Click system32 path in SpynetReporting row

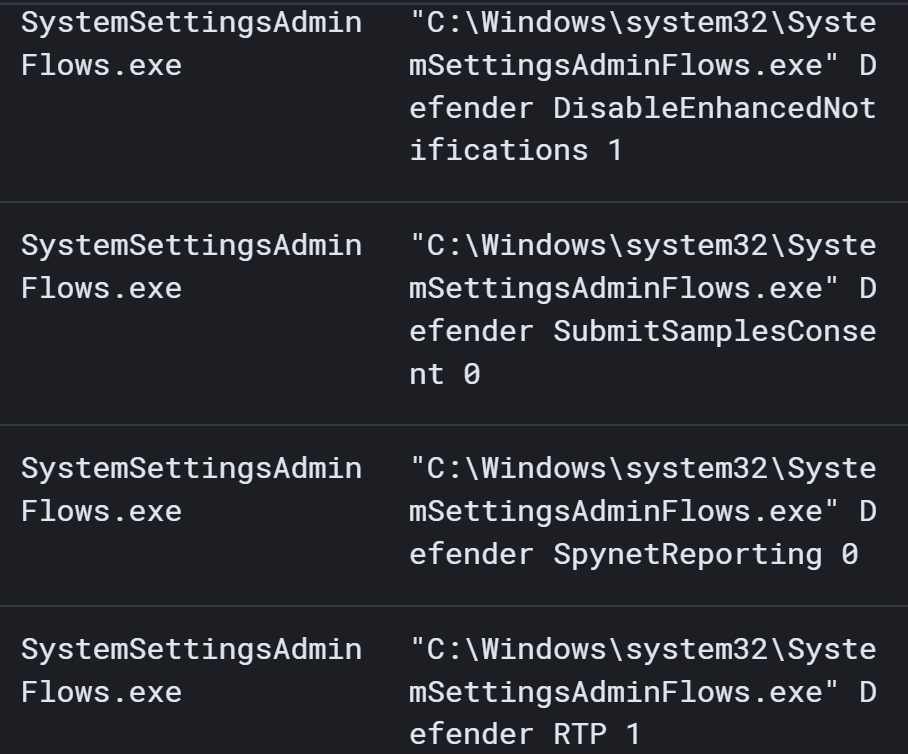[696, 468]
